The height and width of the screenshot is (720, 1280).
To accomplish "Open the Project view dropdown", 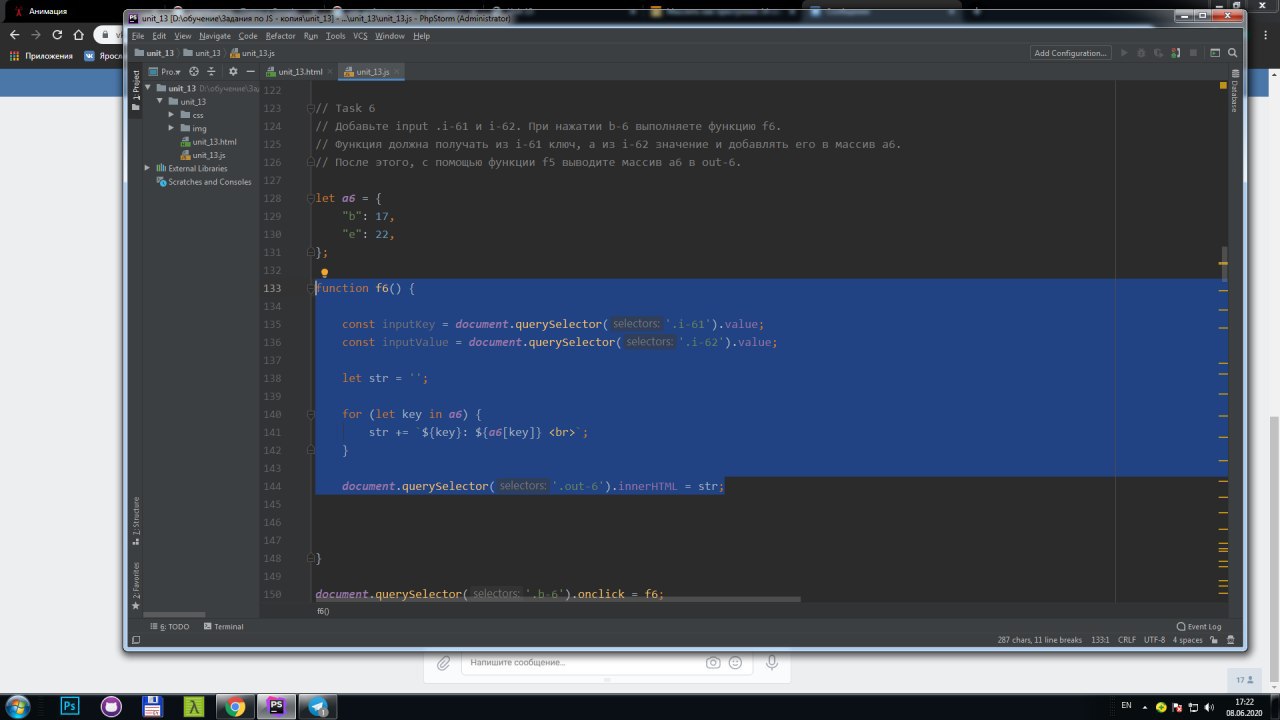I will [x=165, y=72].
